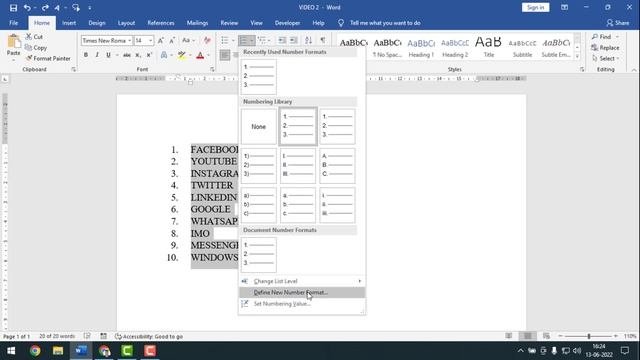This screenshot has height=360, width=640.
Task: Switch to the References tab
Action: tap(161, 23)
